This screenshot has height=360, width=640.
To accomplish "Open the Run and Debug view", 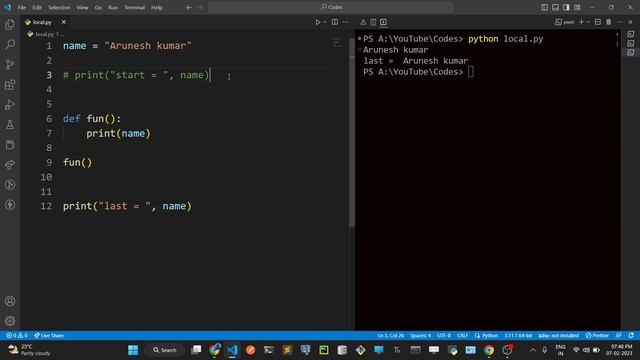I will 10,104.
